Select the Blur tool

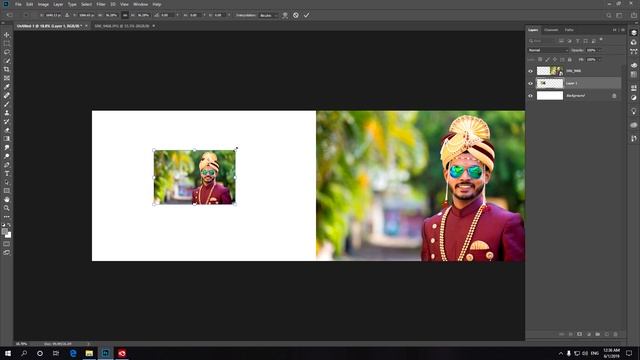7,147
